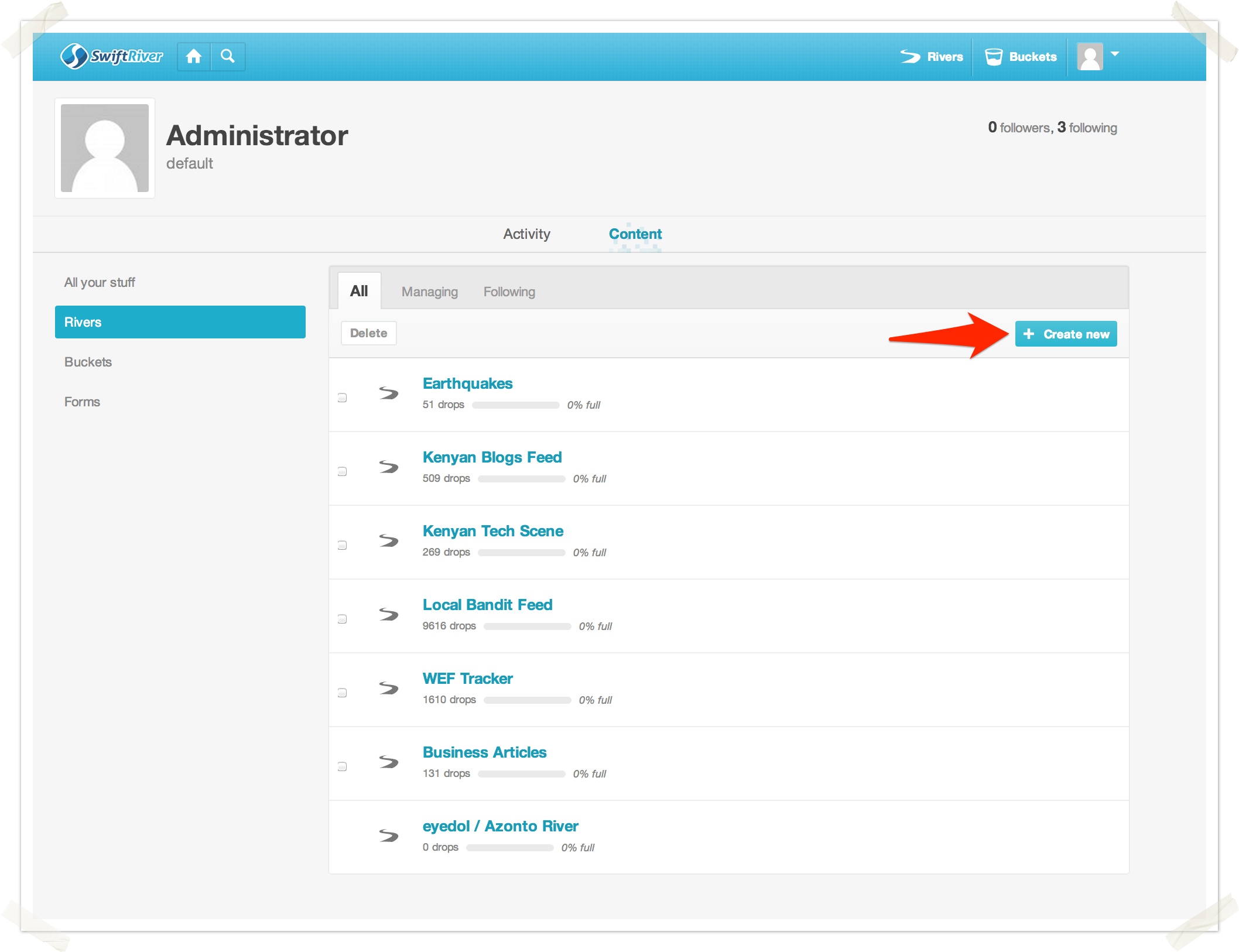This screenshot has width=1239, height=952.
Task: Open the Buckets menu in the header
Action: 1021,57
